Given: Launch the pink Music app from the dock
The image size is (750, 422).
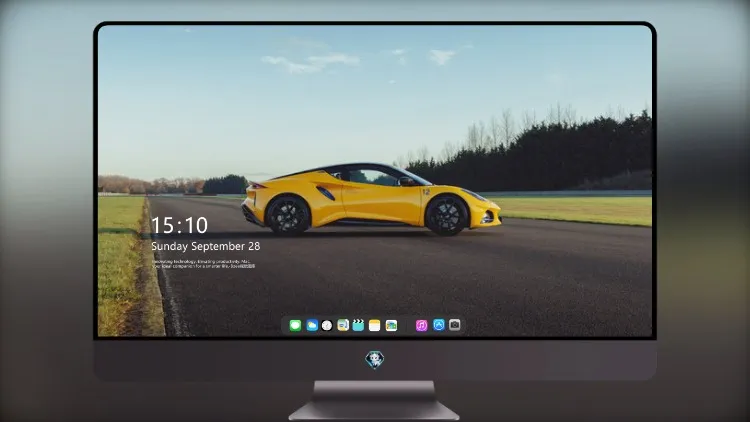Looking at the screenshot, I should (x=421, y=325).
